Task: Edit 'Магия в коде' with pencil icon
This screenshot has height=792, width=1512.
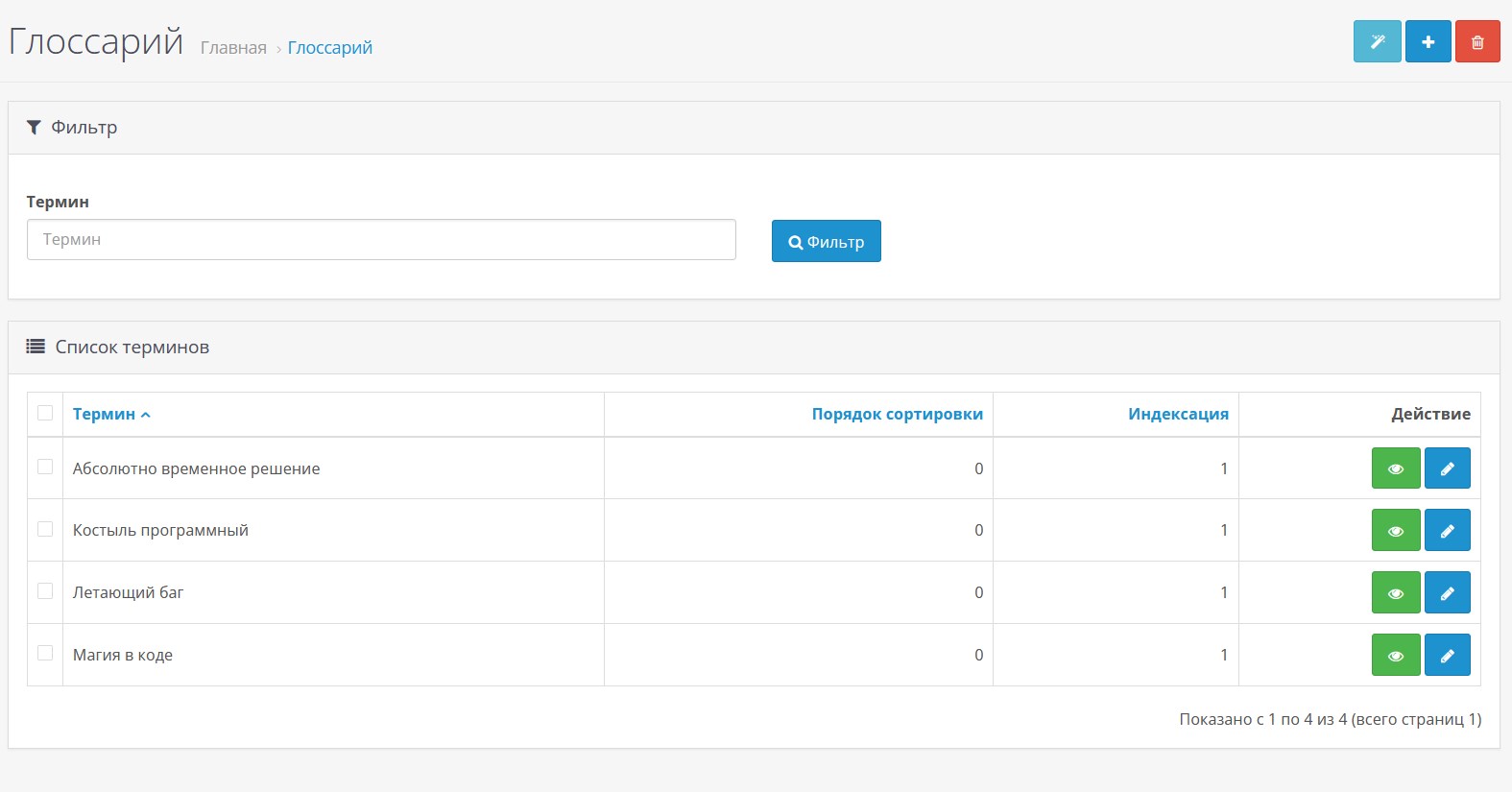Action: (x=1447, y=656)
